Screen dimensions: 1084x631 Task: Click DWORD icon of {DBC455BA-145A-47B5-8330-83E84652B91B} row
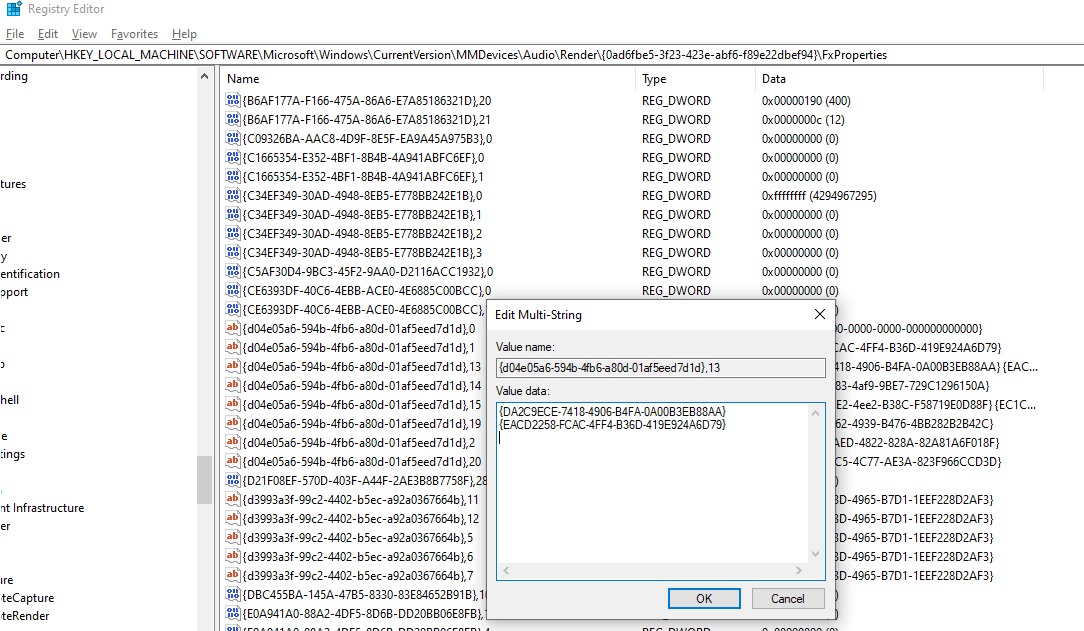(233, 594)
